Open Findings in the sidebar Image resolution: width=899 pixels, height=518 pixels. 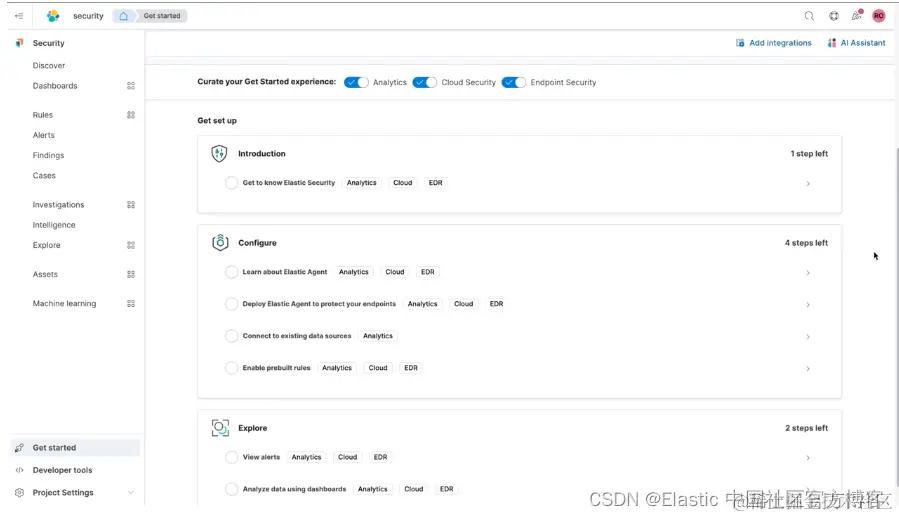tap(48, 155)
